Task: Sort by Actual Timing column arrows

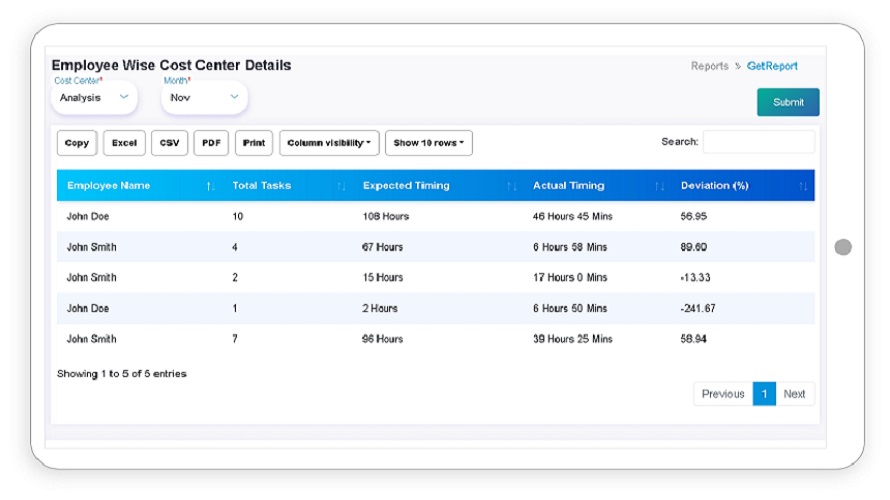Action: (x=659, y=186)
